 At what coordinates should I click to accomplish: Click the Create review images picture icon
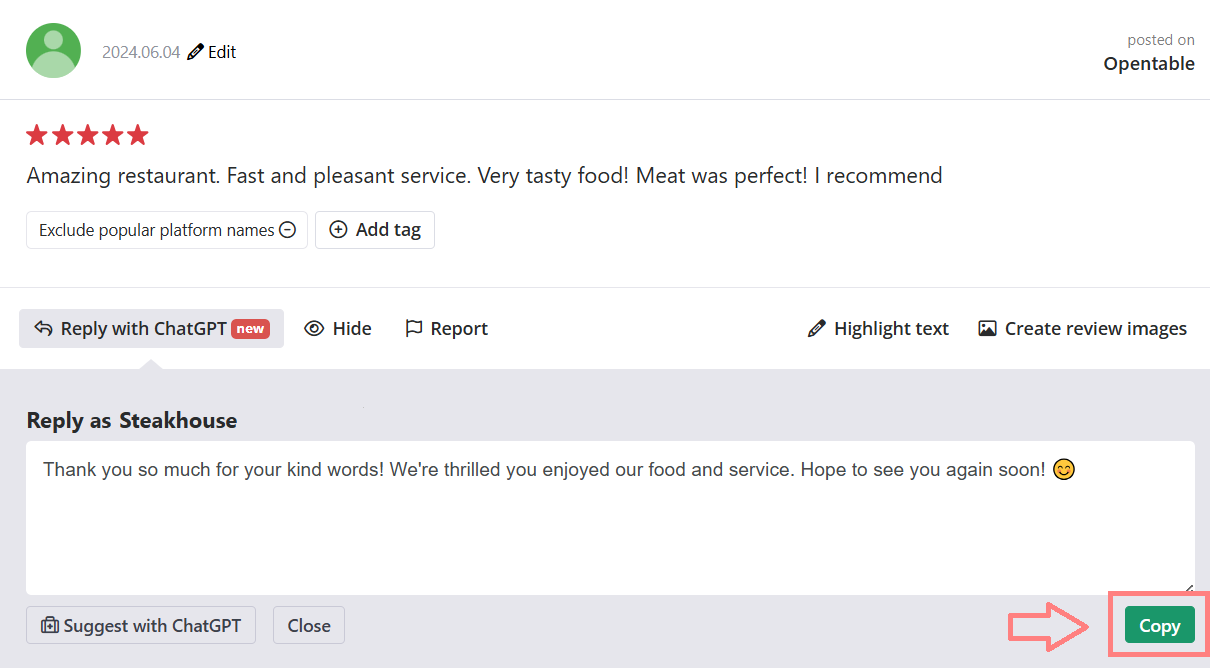[x=987, y=328]
